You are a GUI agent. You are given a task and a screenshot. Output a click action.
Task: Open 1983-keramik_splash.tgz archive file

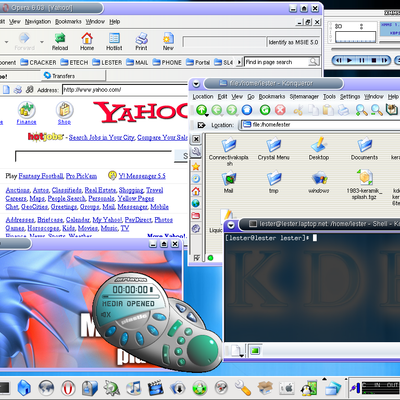pos(364,185)
